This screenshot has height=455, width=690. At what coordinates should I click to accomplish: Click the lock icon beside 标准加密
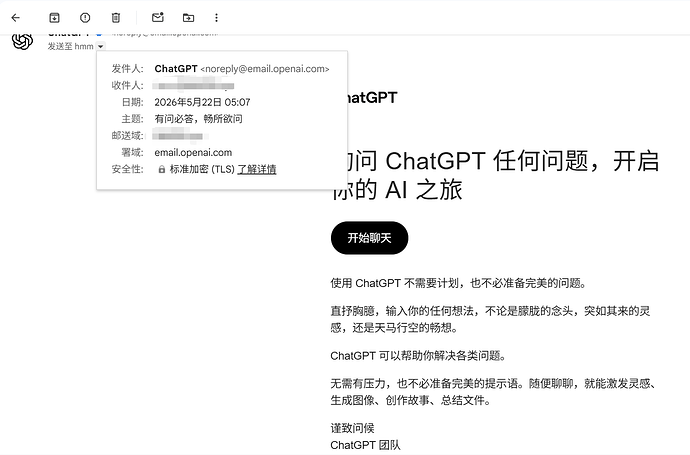click(161, 169)
